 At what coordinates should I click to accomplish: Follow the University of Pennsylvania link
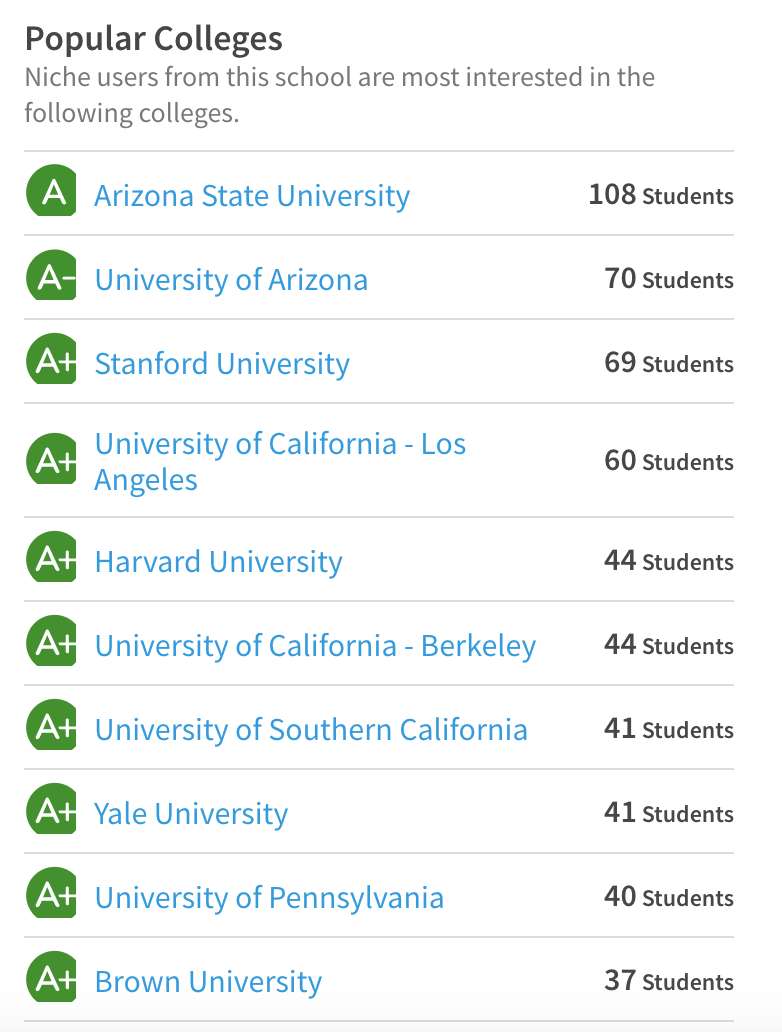click(269, 897)
